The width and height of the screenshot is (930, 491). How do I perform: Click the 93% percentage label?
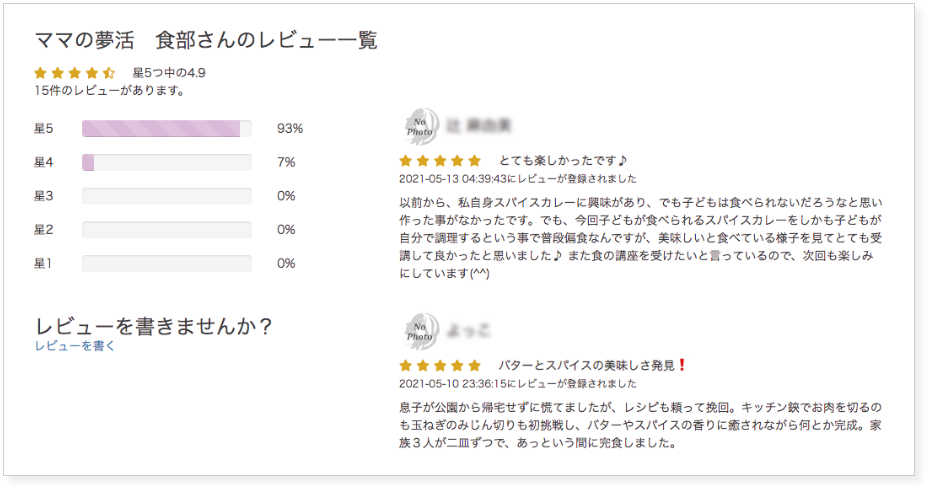[290, 129]
